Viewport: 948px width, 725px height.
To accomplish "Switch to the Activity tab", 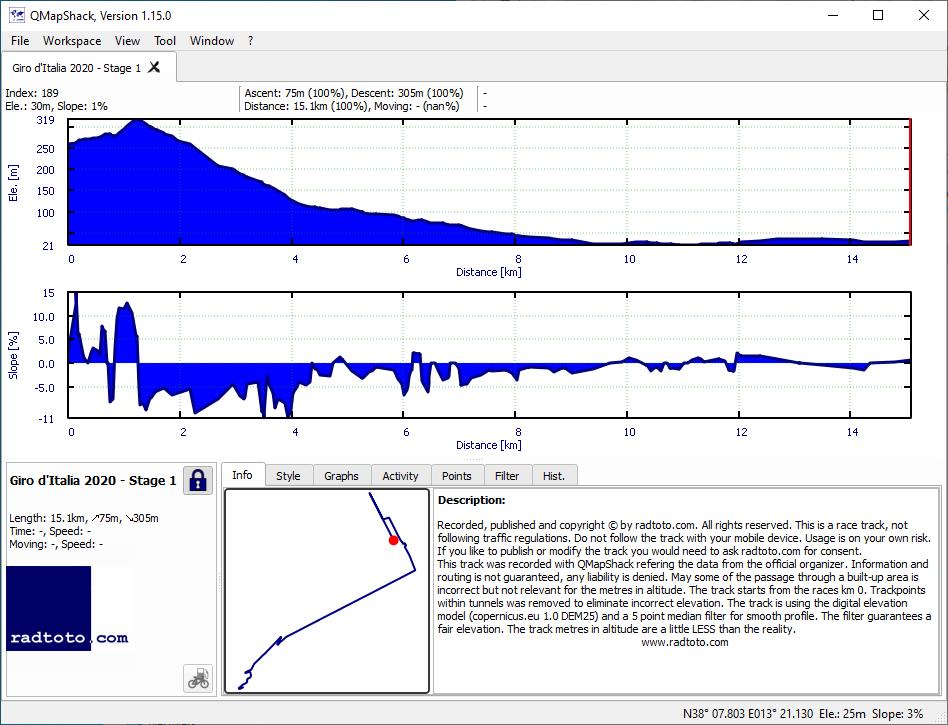I will 400,476.
